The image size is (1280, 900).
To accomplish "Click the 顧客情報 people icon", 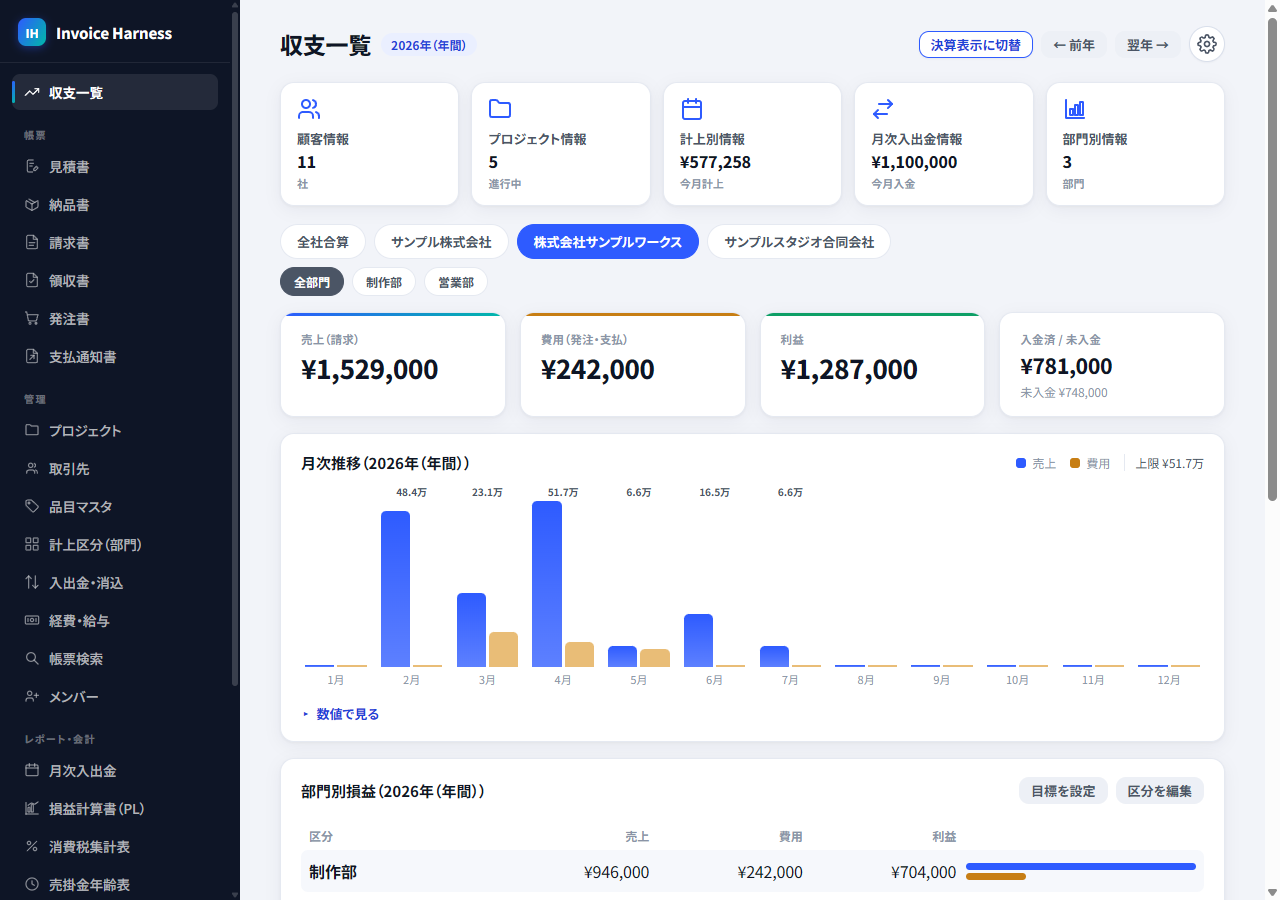I will (x=309, y=109).
